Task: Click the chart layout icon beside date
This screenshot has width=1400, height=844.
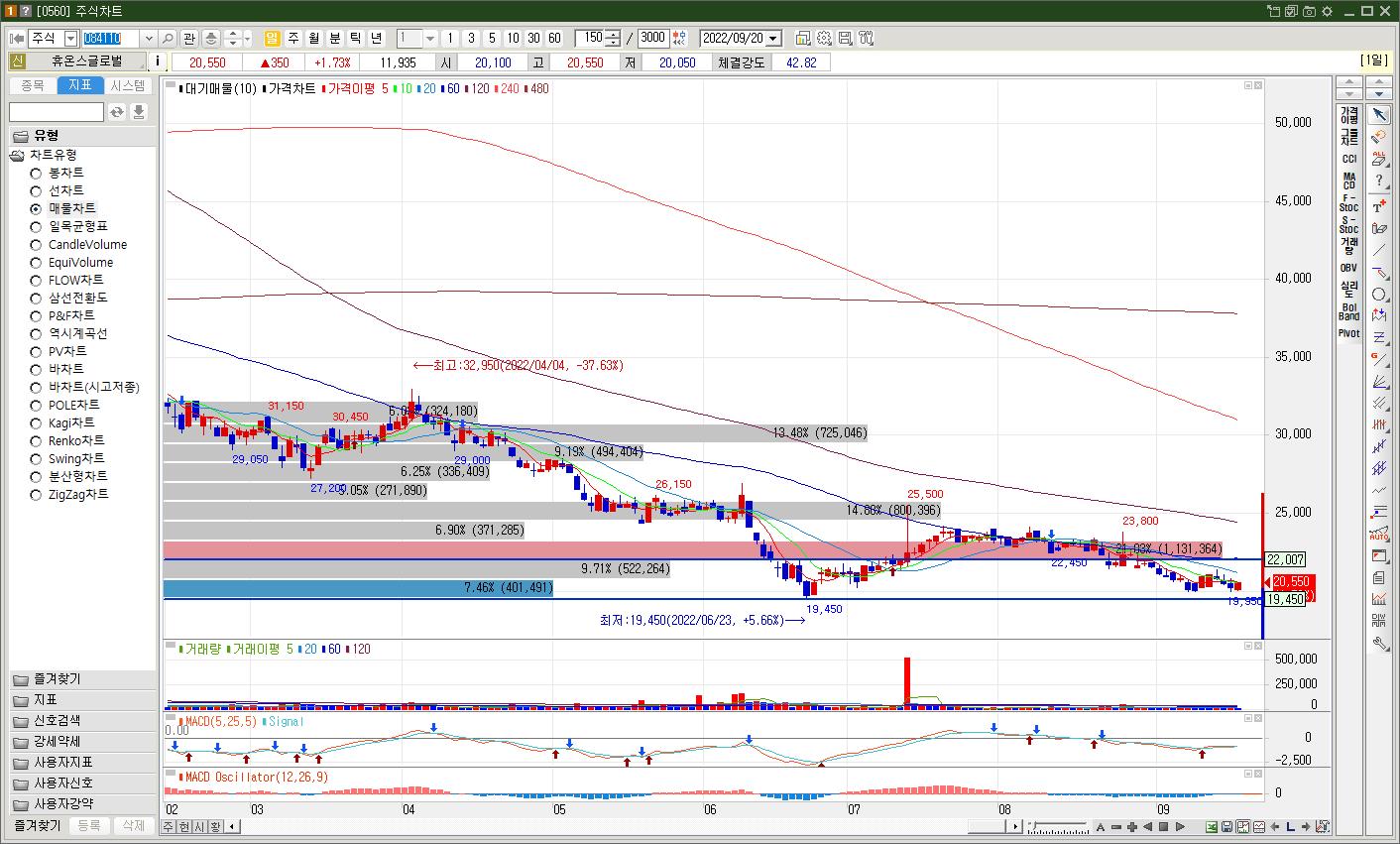Action: pos(802,39)
